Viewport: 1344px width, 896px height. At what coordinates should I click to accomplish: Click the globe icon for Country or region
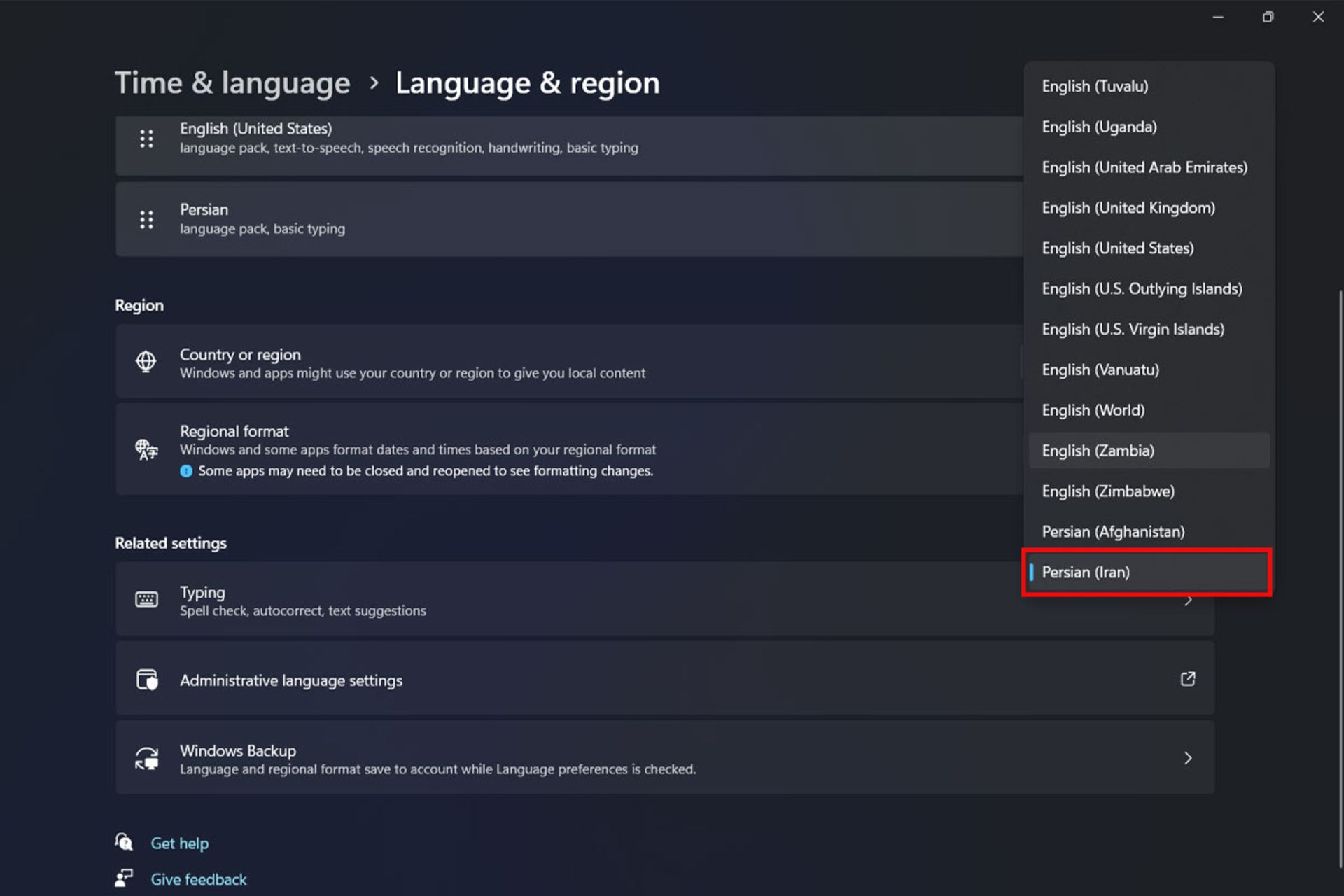point(146,362)
